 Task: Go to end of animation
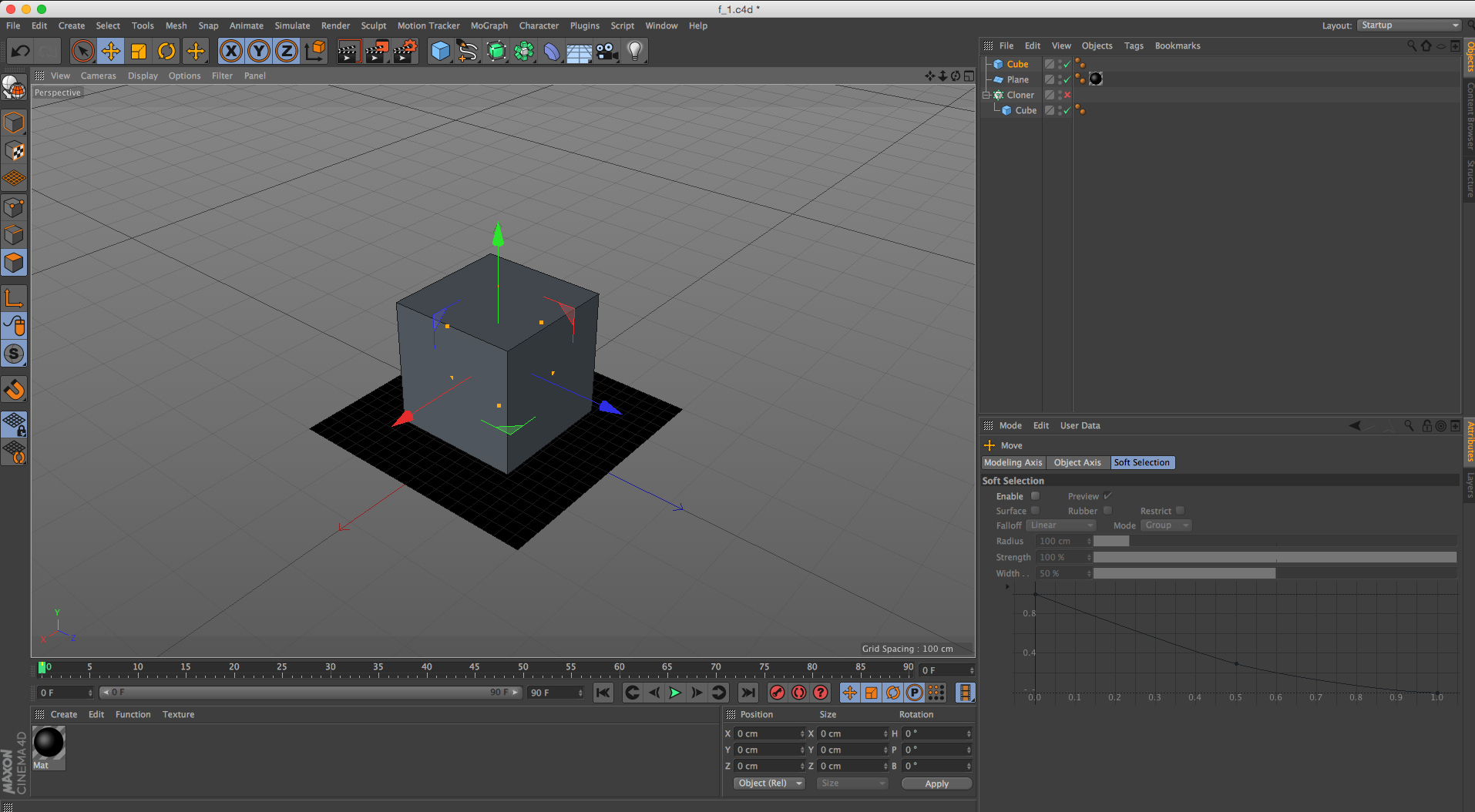(748, 693)
